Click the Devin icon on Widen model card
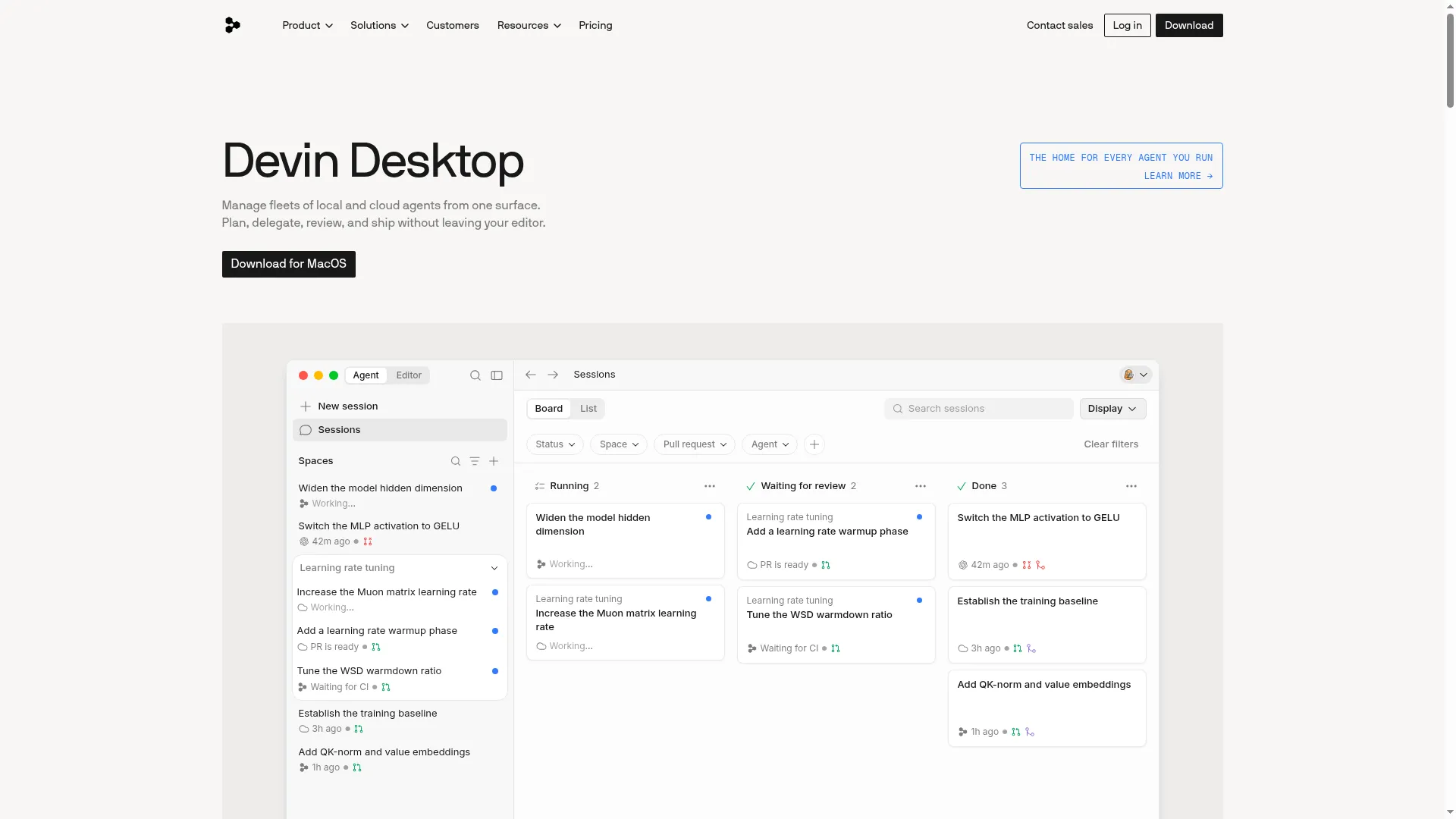 tap(541, 564)
